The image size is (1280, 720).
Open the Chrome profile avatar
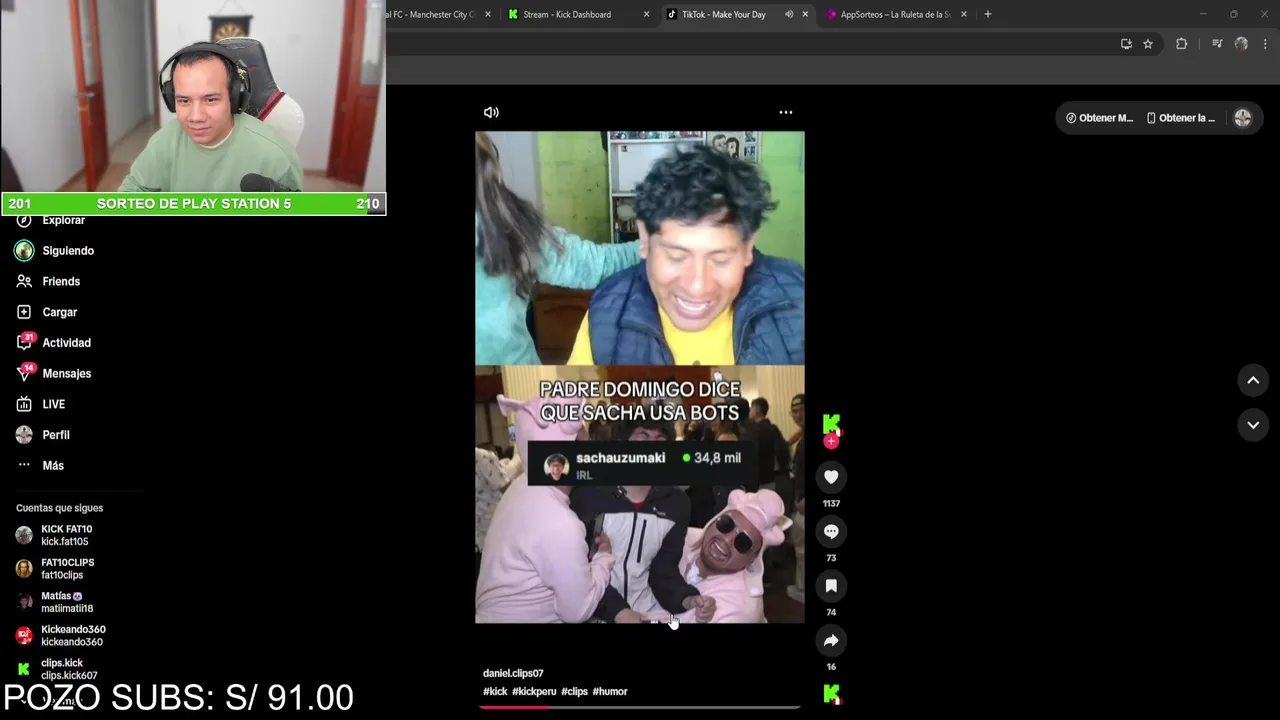coord(1241,44)
